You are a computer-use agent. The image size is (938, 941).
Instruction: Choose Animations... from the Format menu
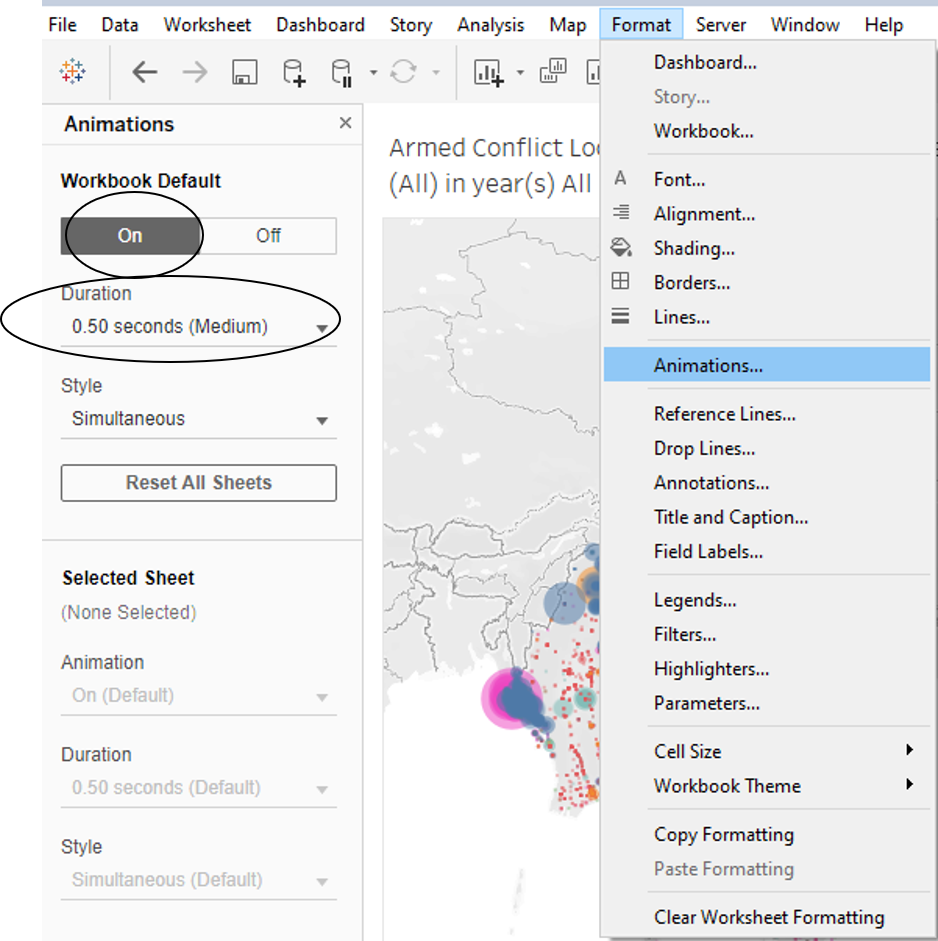coord(708,366)
